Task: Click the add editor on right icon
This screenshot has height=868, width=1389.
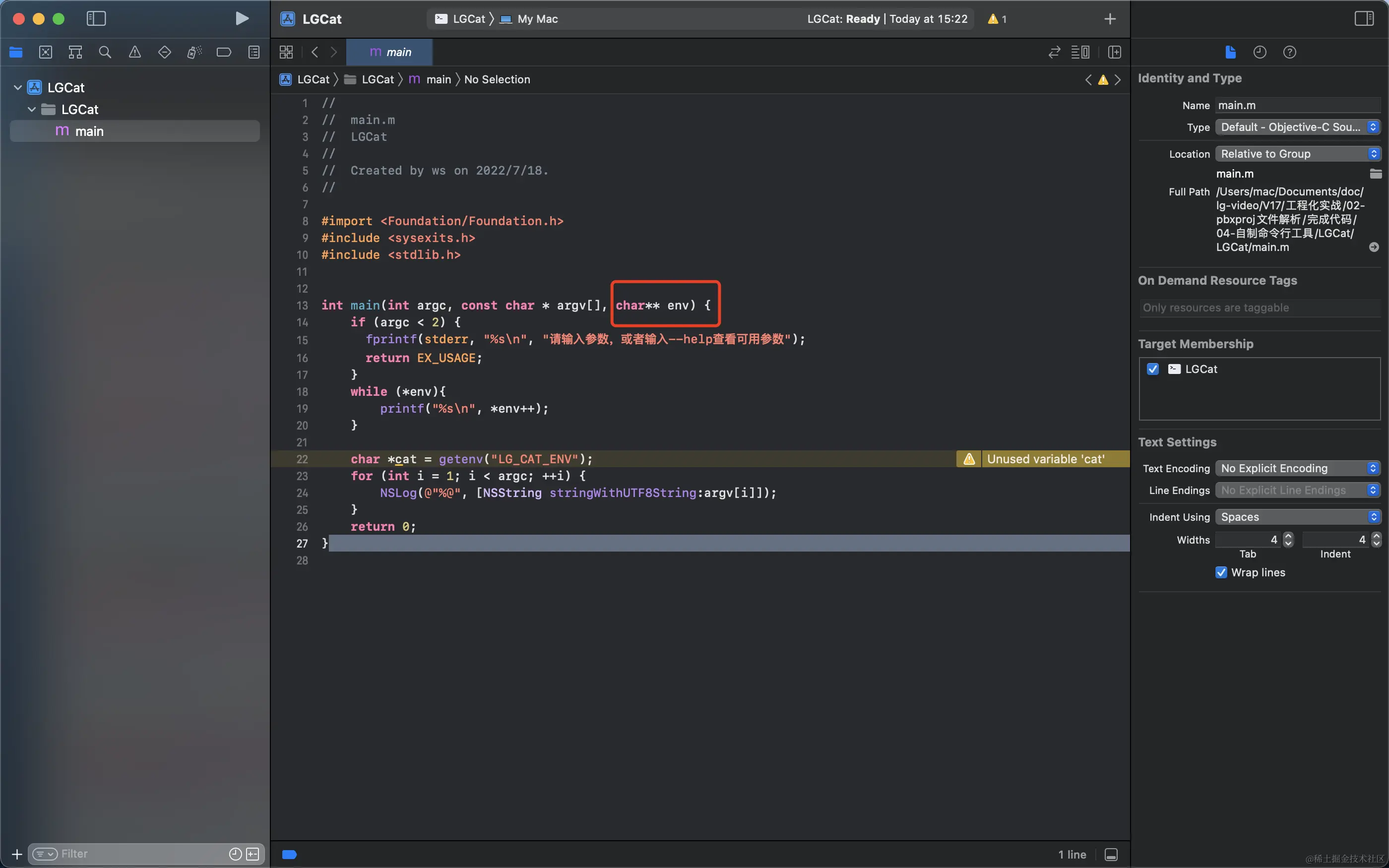Action: (1114, 52)
